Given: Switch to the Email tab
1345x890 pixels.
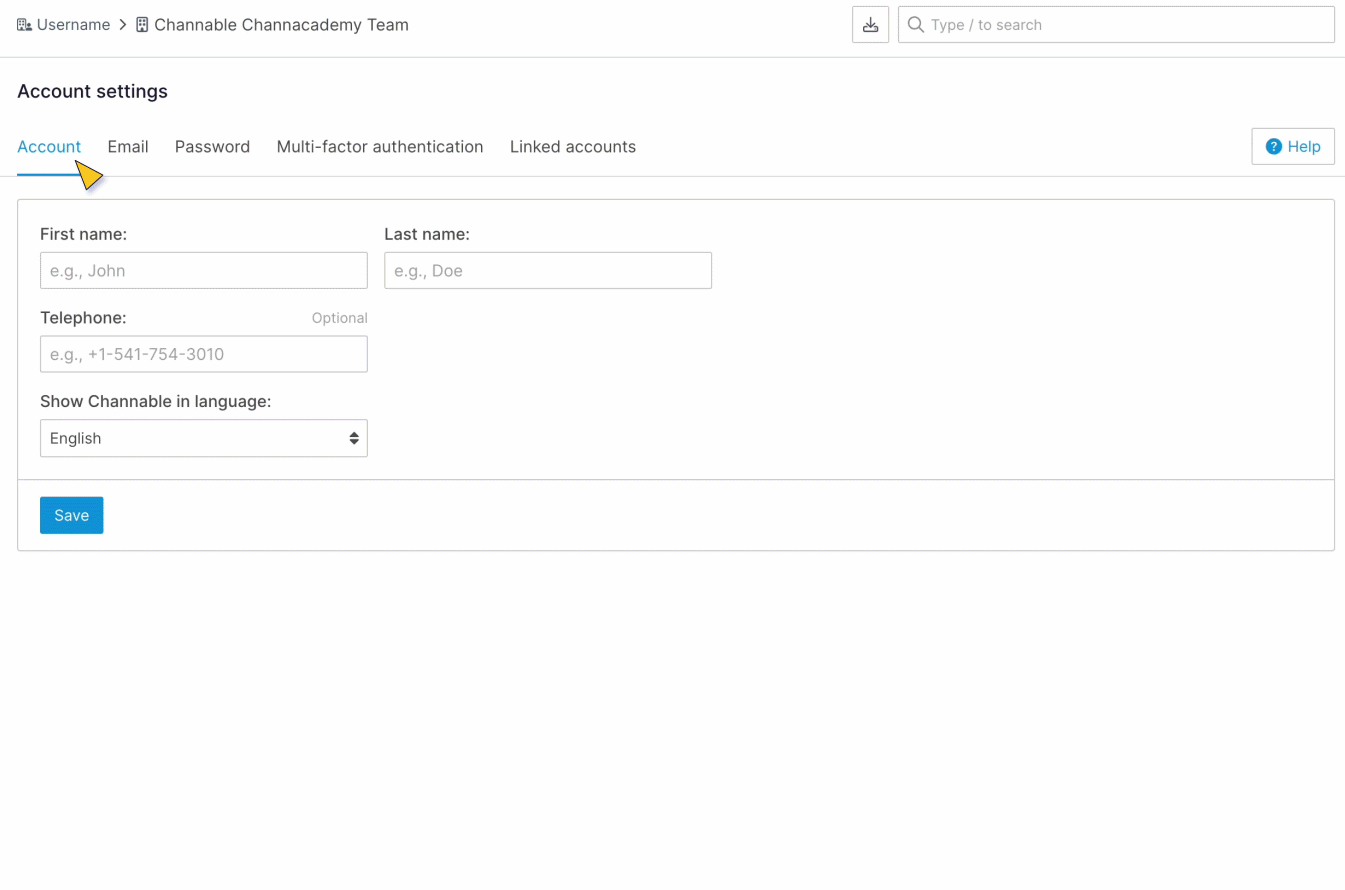Looking at the screenshot, I should (128, 147).
